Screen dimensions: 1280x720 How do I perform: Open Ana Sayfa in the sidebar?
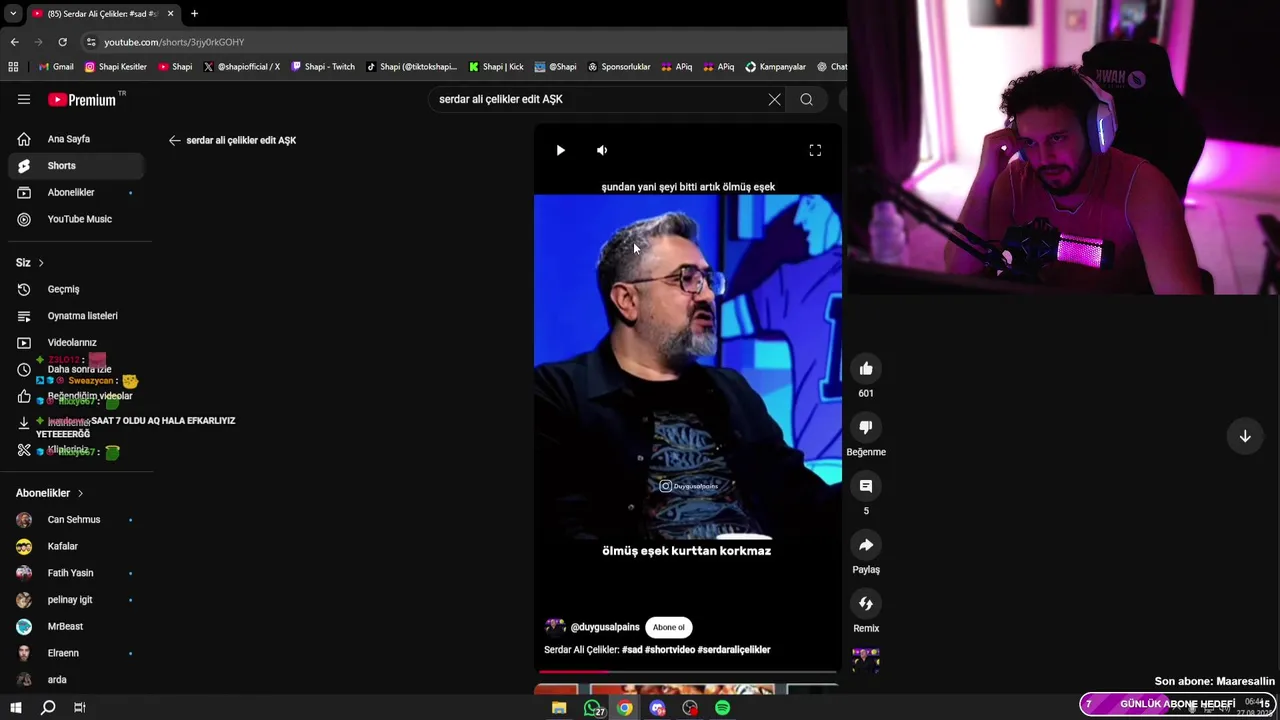[76, 139]
